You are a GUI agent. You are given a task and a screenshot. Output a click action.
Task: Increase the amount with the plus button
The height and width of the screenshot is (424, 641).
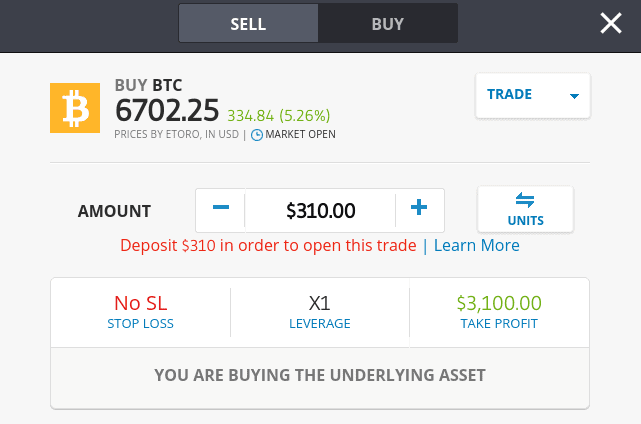click(419, 210)
